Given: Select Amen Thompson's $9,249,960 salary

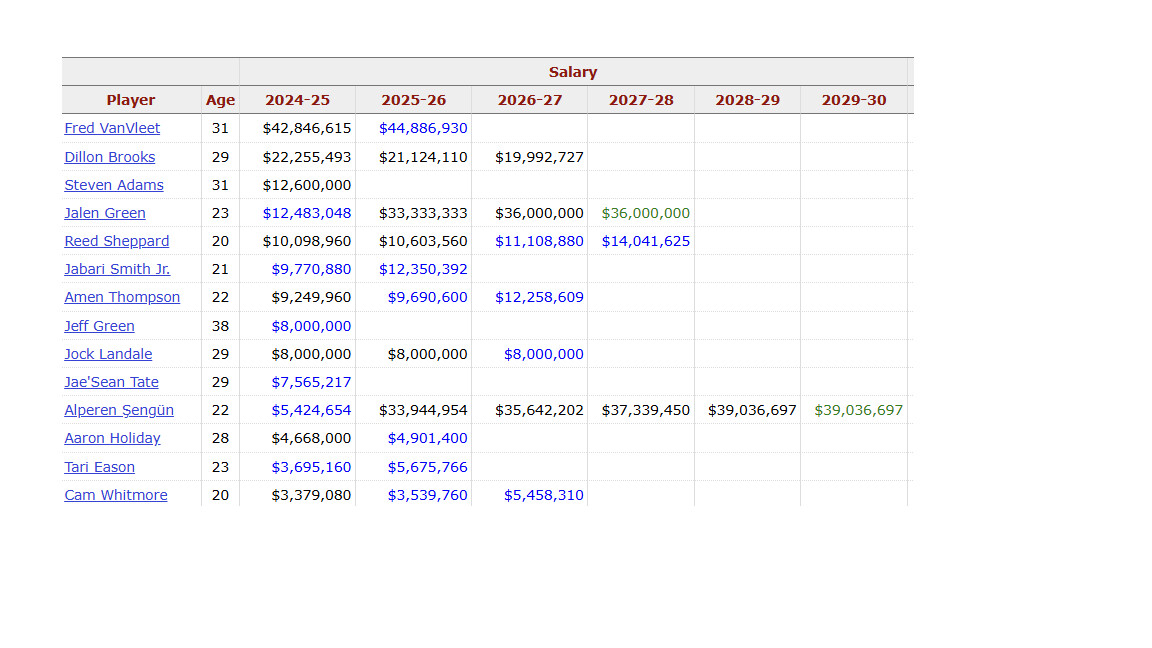Looking at the screenshot, I should click(x=311, y=298).
